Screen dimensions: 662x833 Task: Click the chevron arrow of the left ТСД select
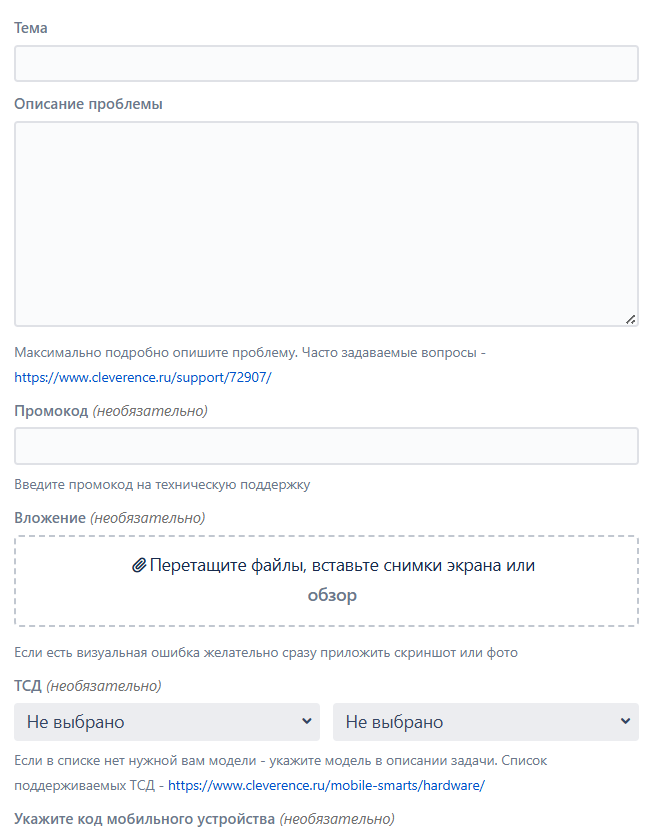click(307, 721)
